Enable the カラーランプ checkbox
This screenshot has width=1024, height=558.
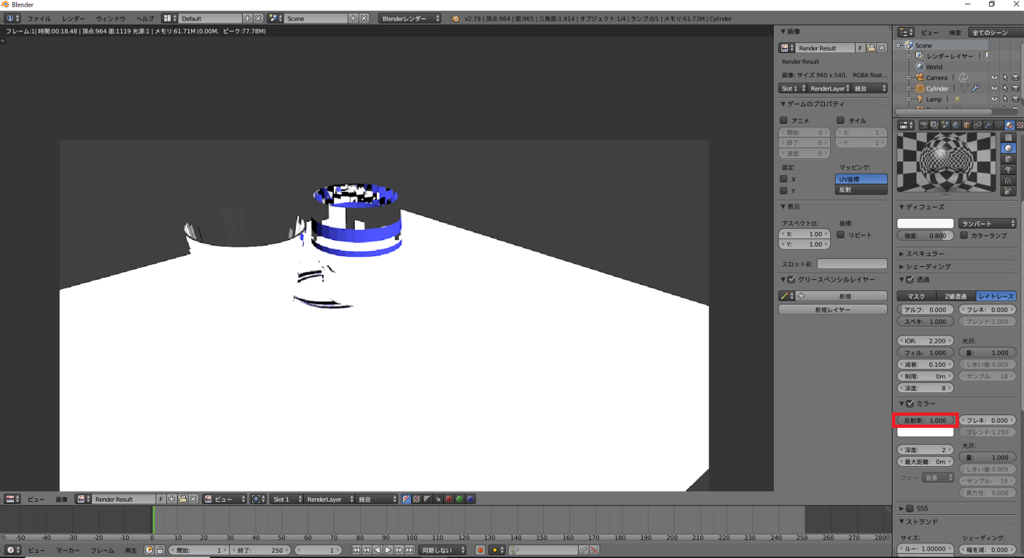(x=964, y=235)
